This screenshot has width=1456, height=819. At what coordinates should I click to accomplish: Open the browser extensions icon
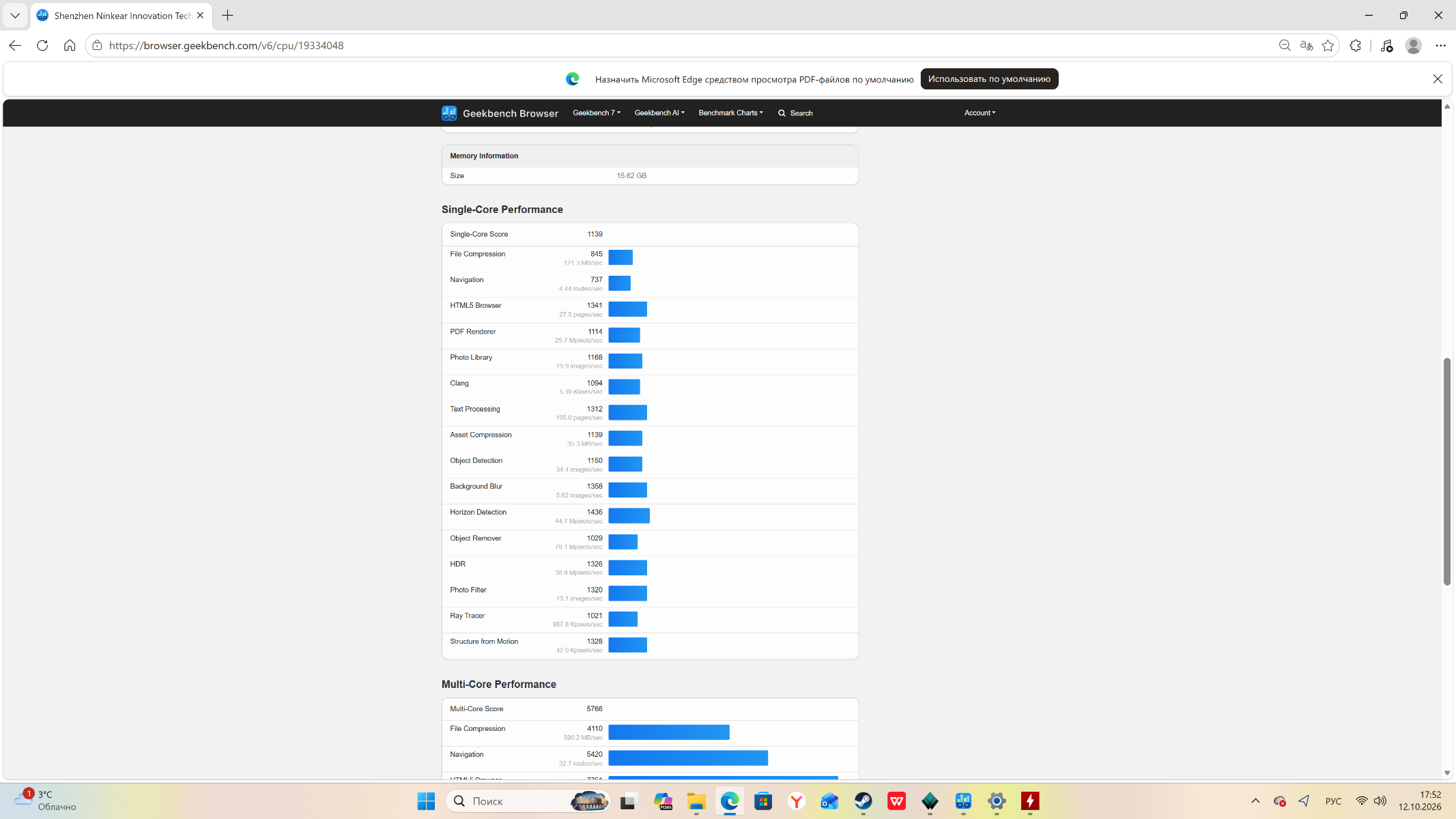point(1356,45)
